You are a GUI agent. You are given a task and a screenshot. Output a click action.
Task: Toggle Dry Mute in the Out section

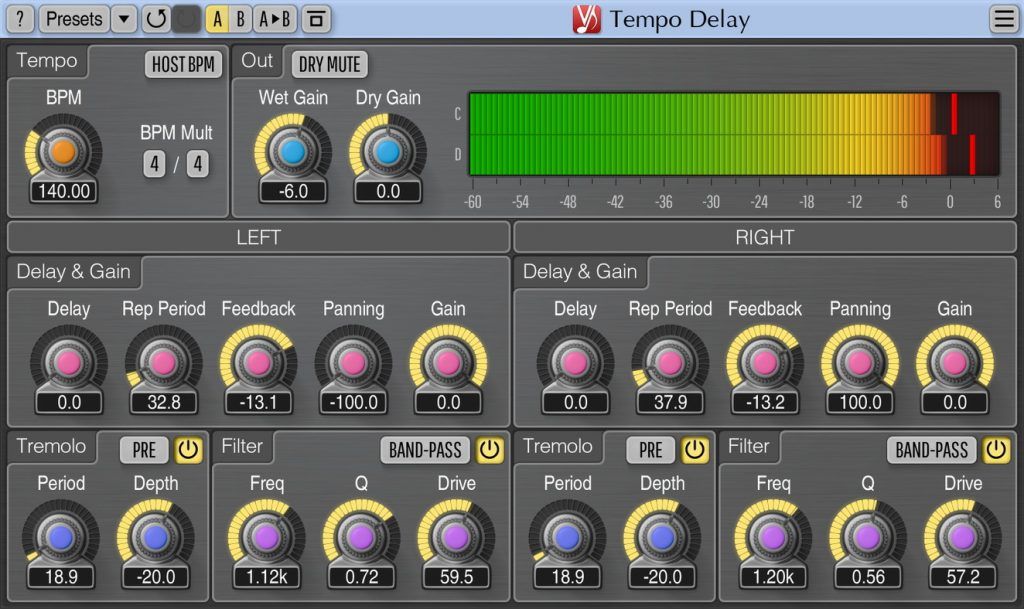tap(328, 64)
